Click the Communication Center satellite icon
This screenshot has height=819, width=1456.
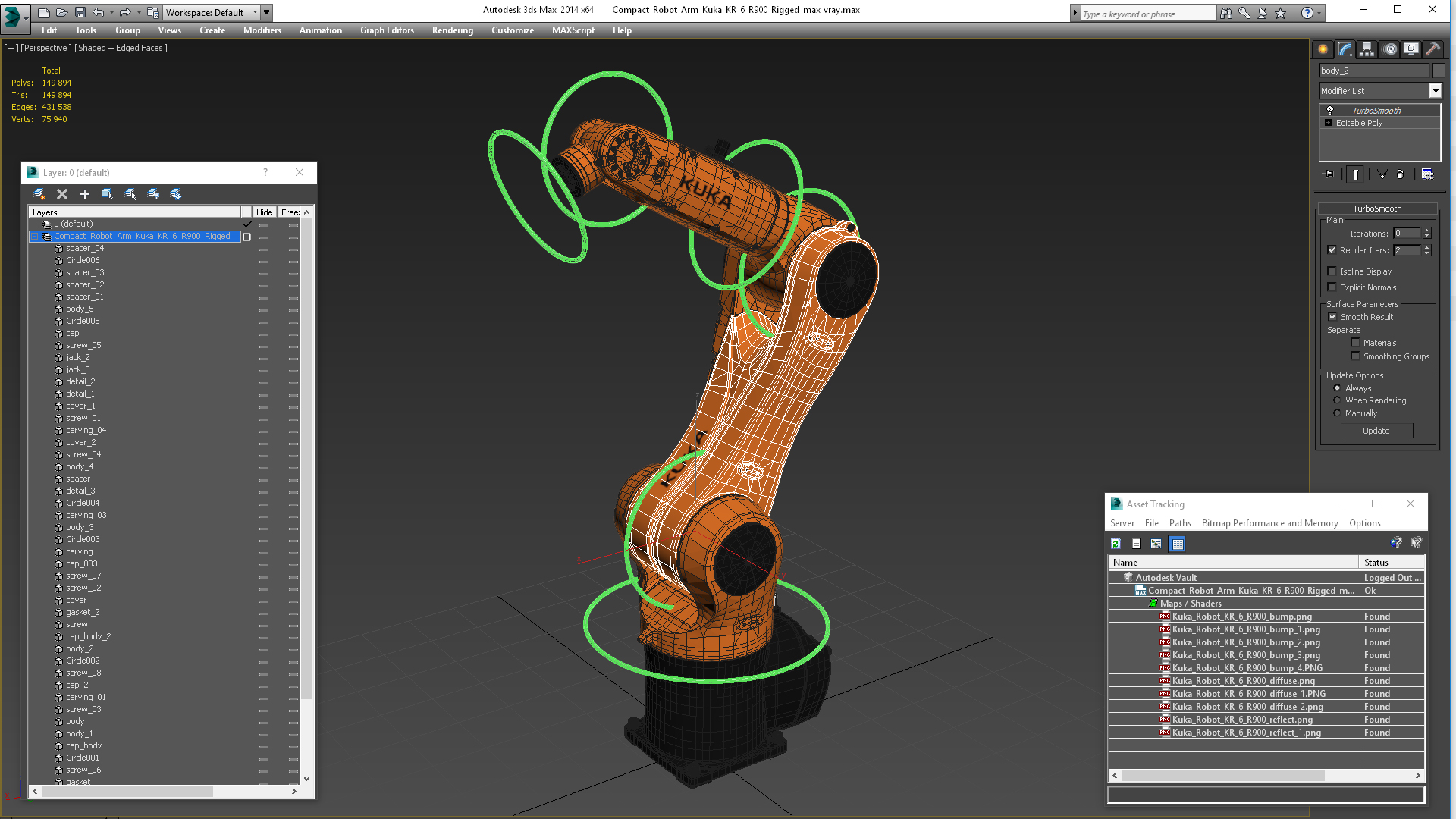point(1263,13)
